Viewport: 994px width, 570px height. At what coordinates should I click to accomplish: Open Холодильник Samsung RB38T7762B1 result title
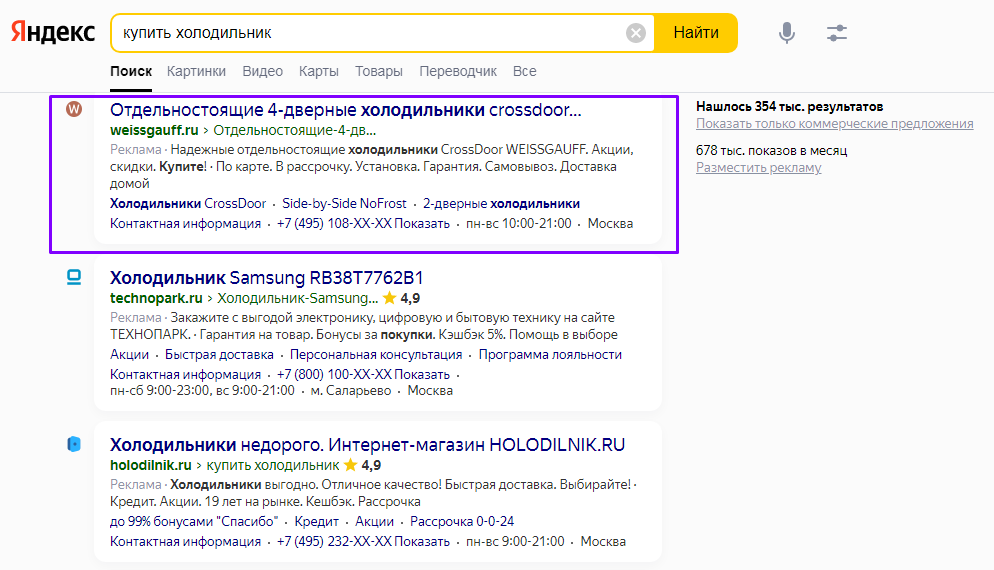(x=266, y=277)
